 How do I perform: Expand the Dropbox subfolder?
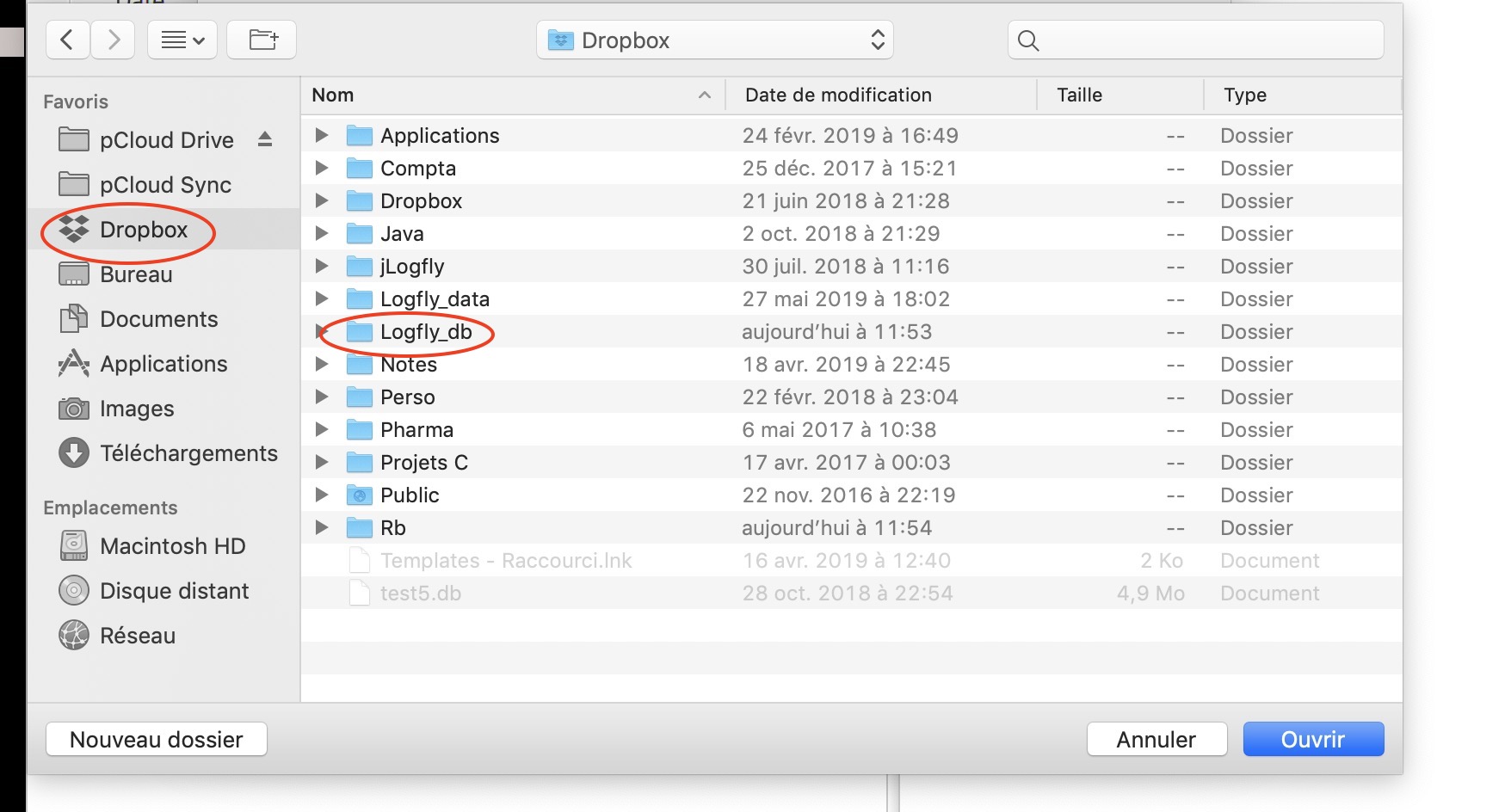[322, 200]
